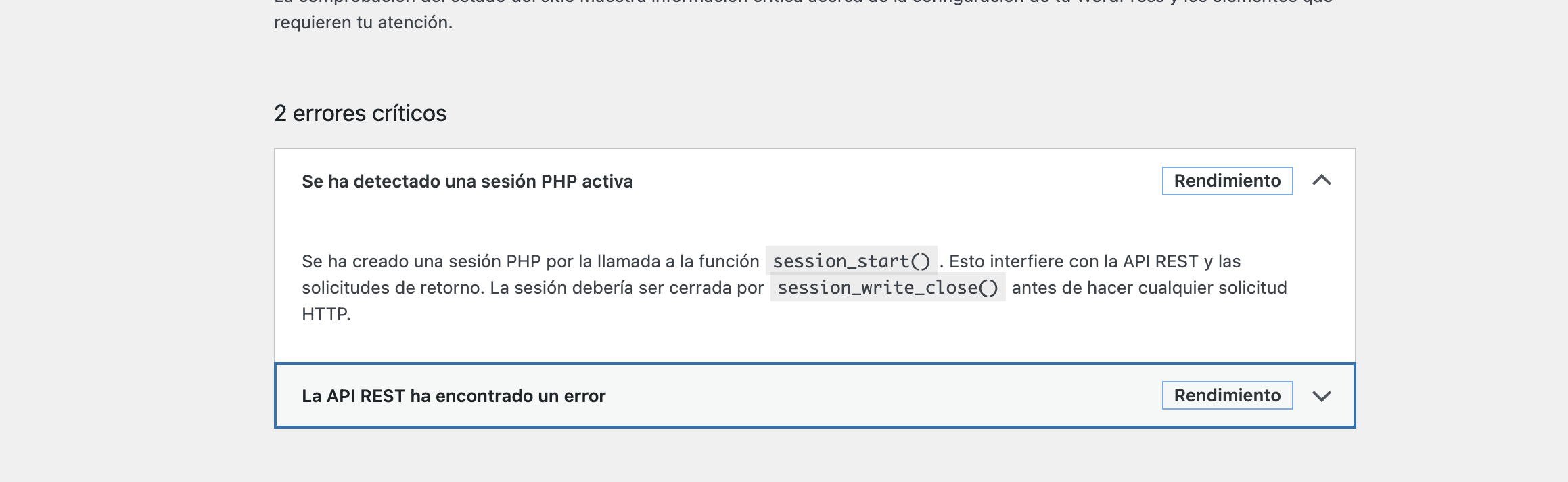The width and height of the screenshot is (1568, 482).
Task: Select the heading 'La API REST ha encontrado un error'
Action: pos(453,395)
